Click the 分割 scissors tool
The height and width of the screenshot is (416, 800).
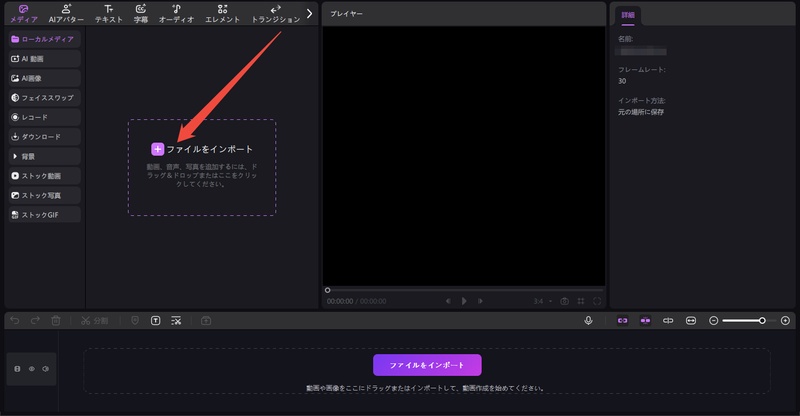94,321
